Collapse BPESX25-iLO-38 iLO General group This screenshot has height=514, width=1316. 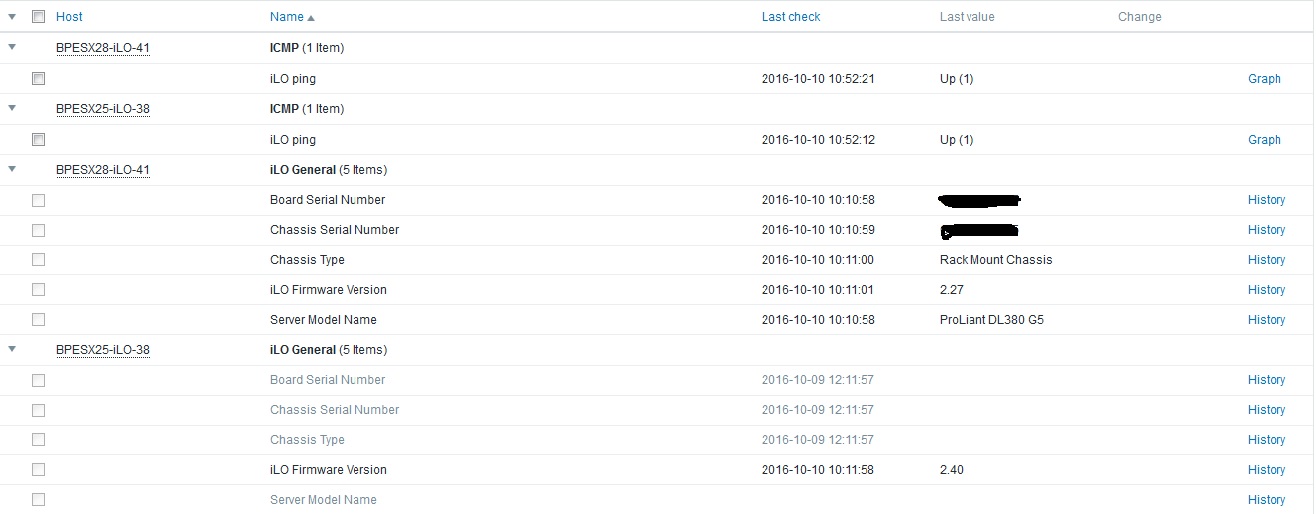12,349
